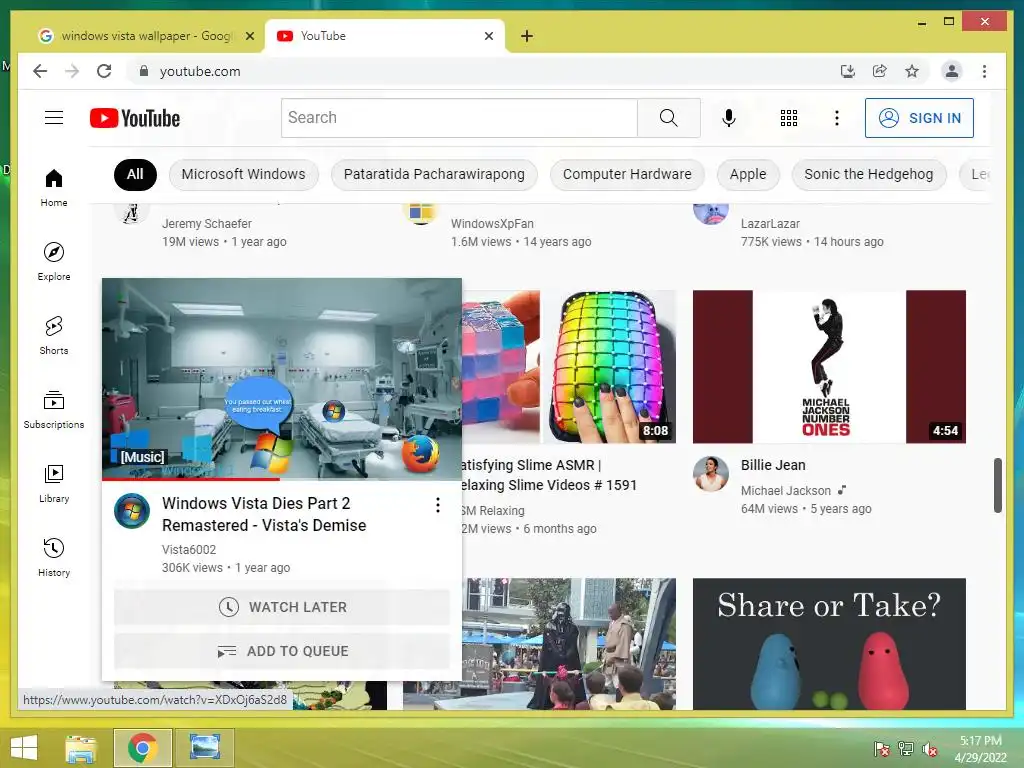1024x768 pixels.
Task: Select Pataratida Pacharawirapong filter chip
Action: (x=434, y=174)
